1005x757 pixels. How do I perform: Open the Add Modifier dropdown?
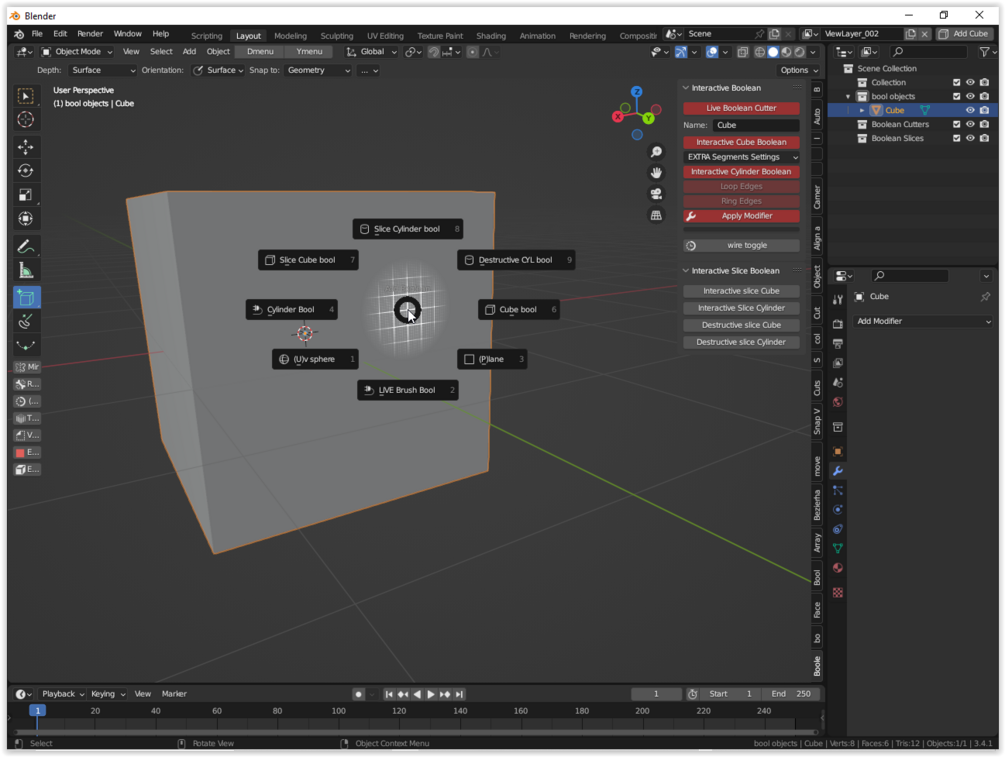tap(923, 321)
